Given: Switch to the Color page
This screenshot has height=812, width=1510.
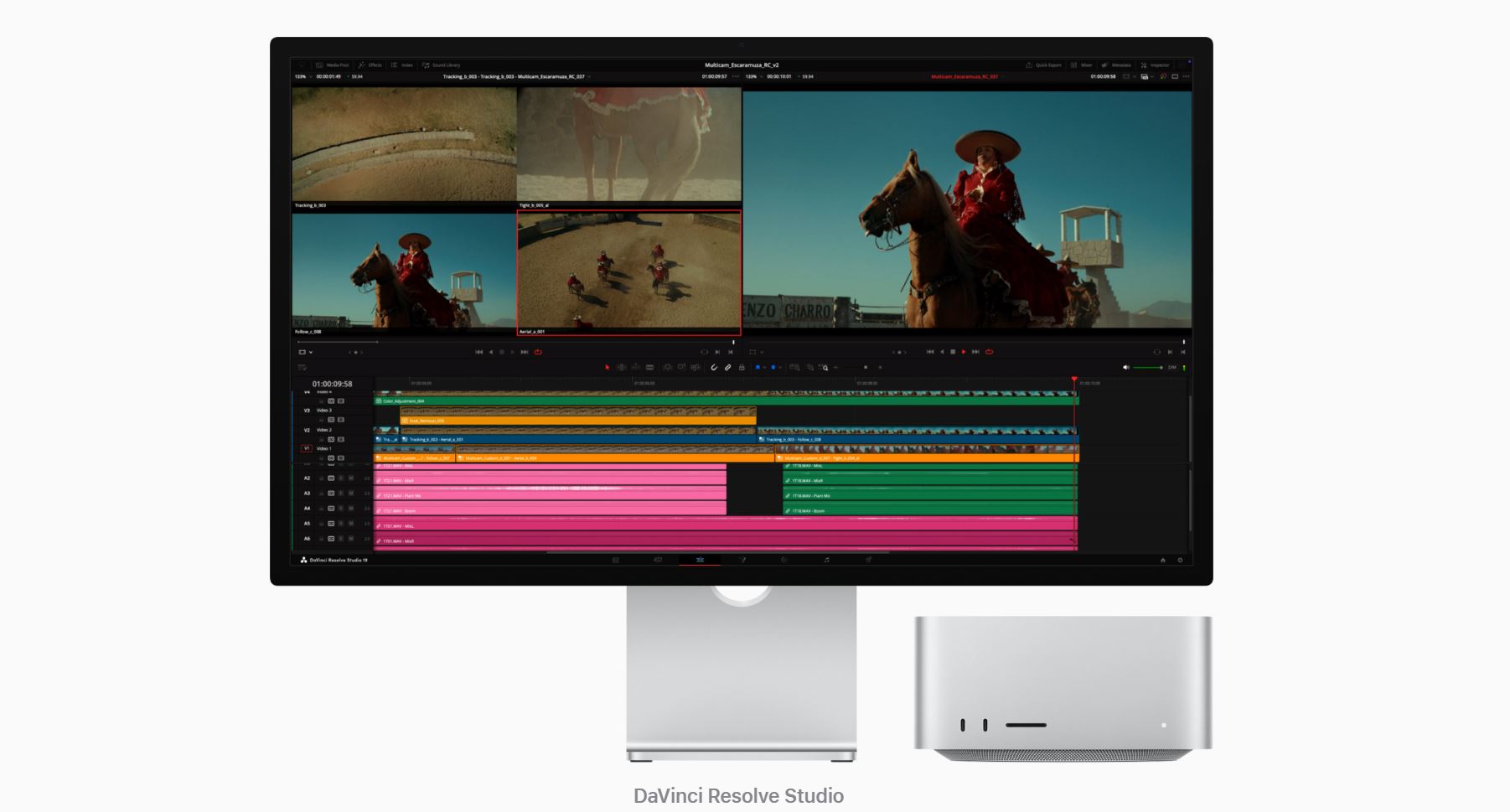Looking at the screenshot, I should [x=784, y=560].
